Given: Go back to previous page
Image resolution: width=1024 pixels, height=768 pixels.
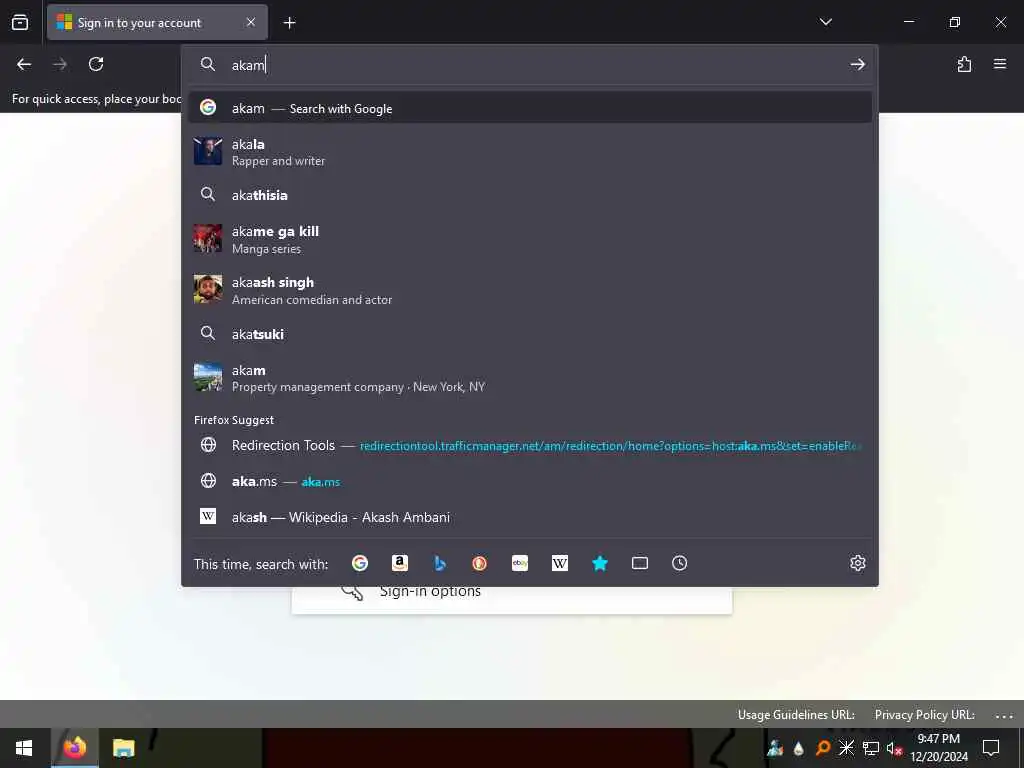Looking at the screenshot, I should click(x=24, y=64).
